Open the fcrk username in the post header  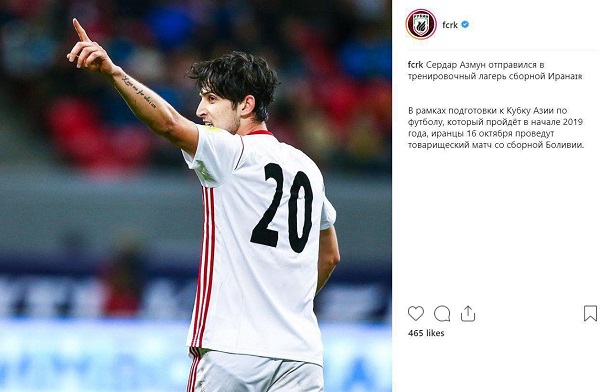click(x=450, y=25)
